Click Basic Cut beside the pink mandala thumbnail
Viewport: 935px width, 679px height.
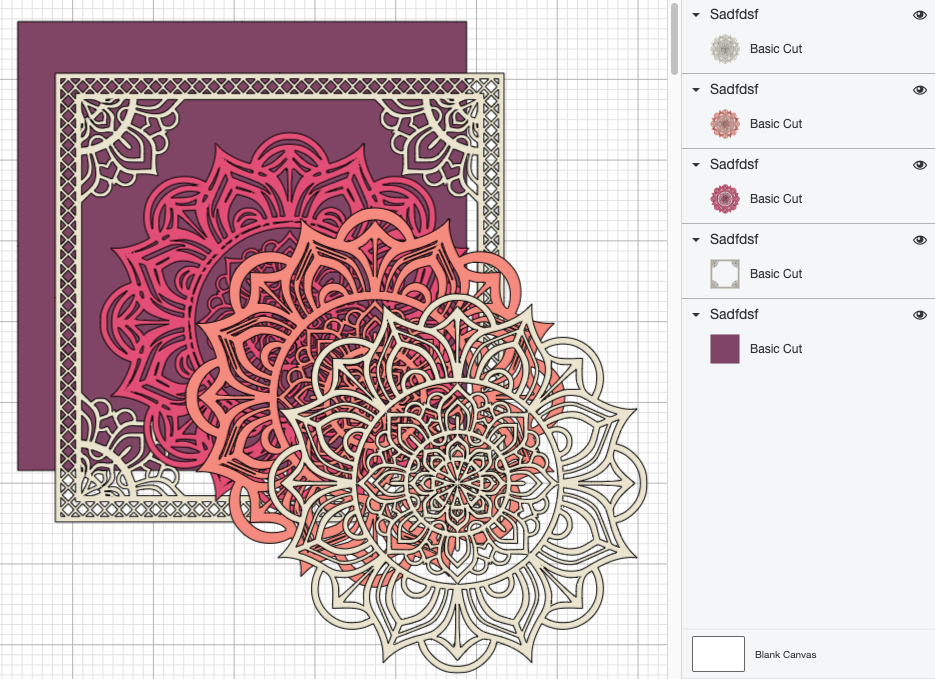(x=776, y=199)
